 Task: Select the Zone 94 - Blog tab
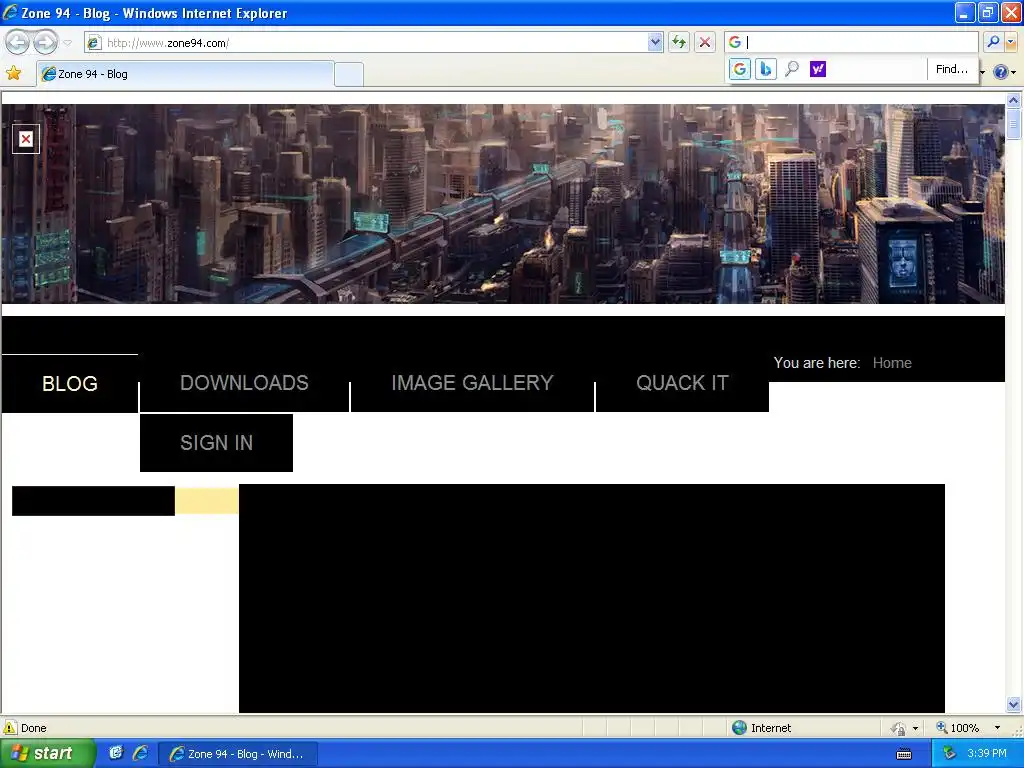(185, 74)
